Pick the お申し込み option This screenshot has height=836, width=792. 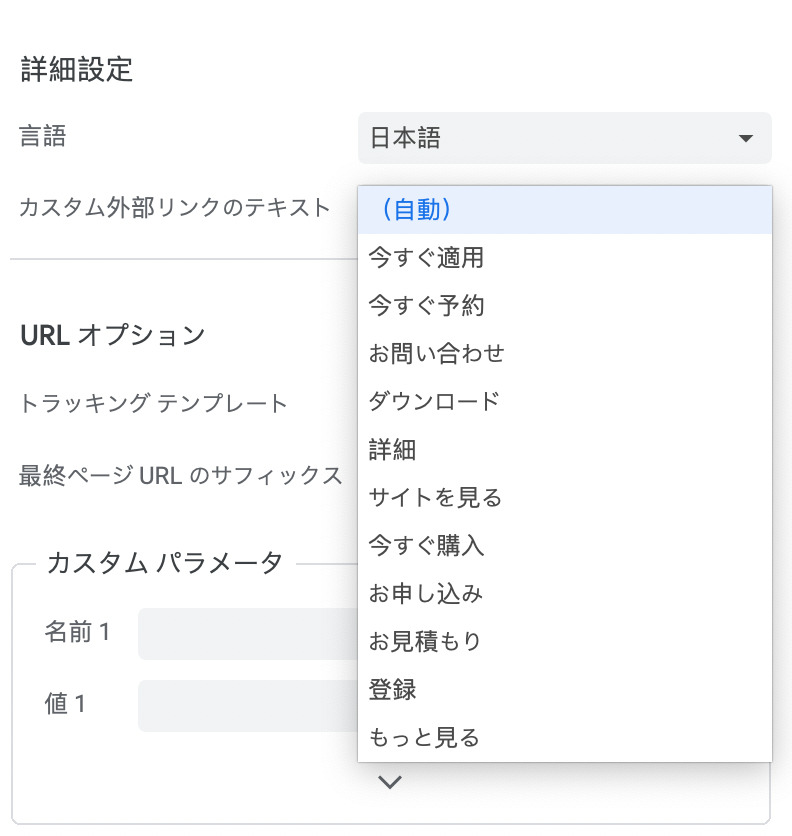point(564,594)
